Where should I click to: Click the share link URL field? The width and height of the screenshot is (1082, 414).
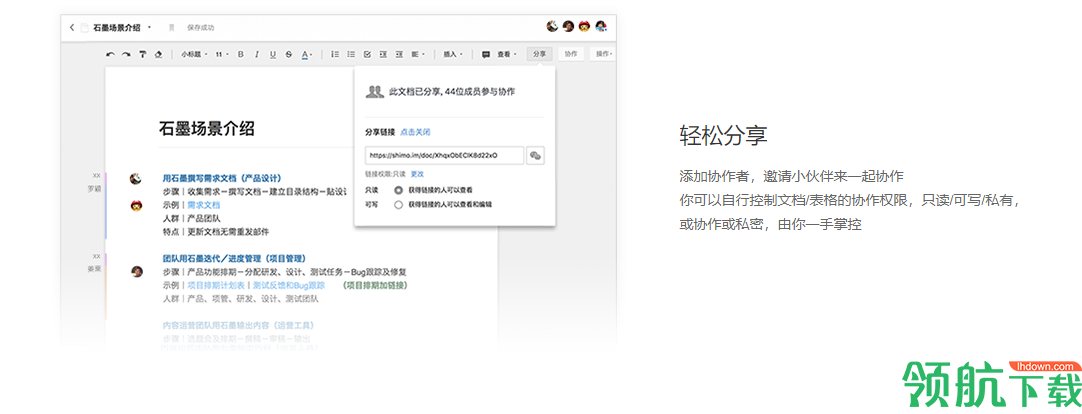pos(444,155)
